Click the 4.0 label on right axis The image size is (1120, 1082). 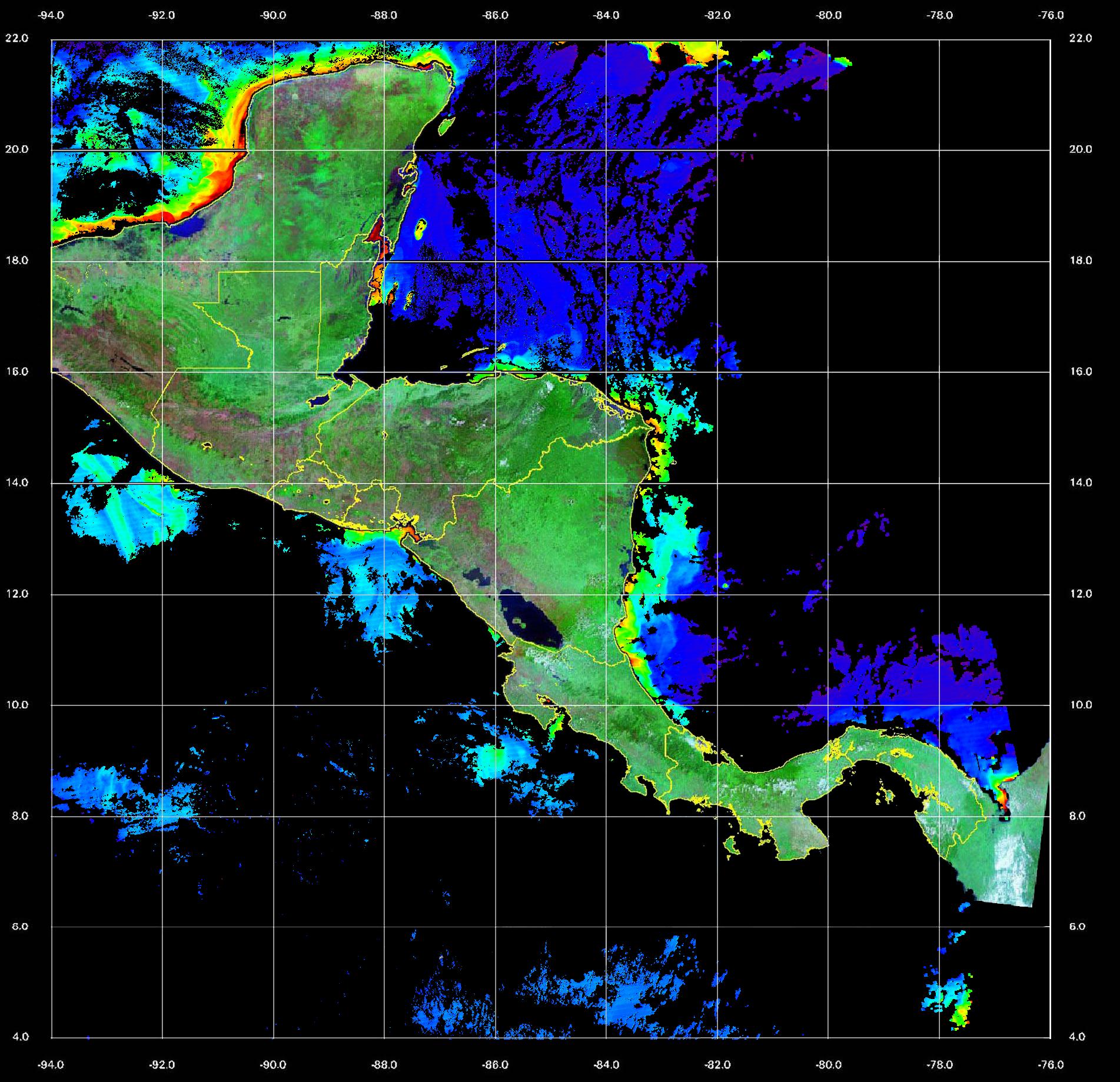(x=1080, y=1037)
